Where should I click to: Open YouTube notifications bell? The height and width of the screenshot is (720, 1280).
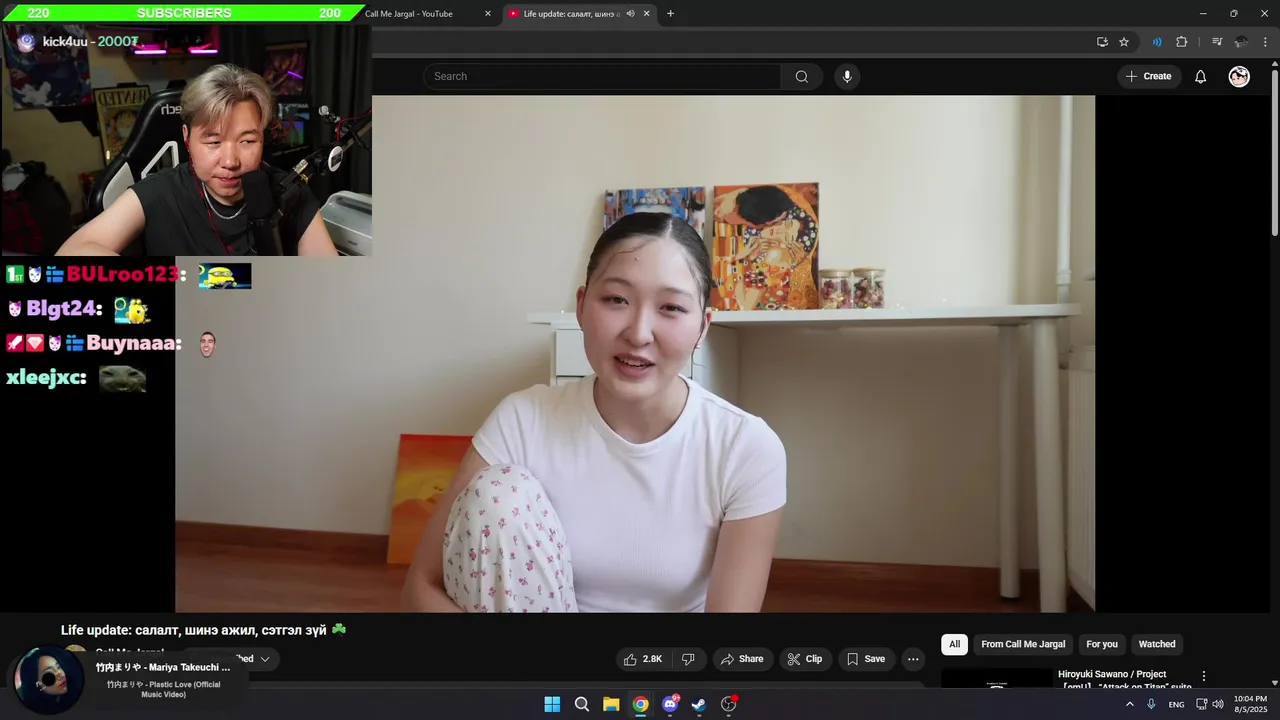1200,77
